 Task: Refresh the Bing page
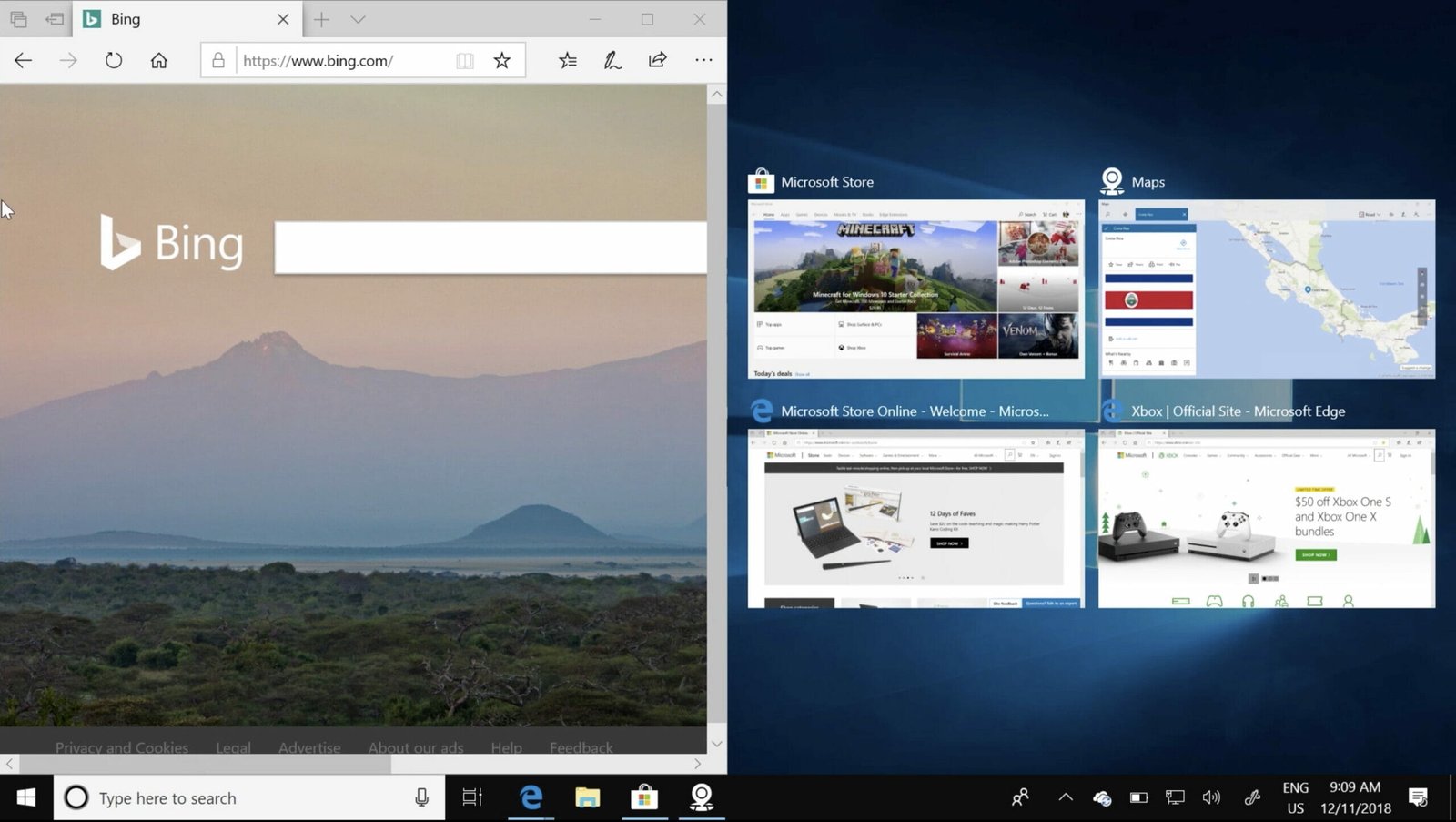coord(114,60)
